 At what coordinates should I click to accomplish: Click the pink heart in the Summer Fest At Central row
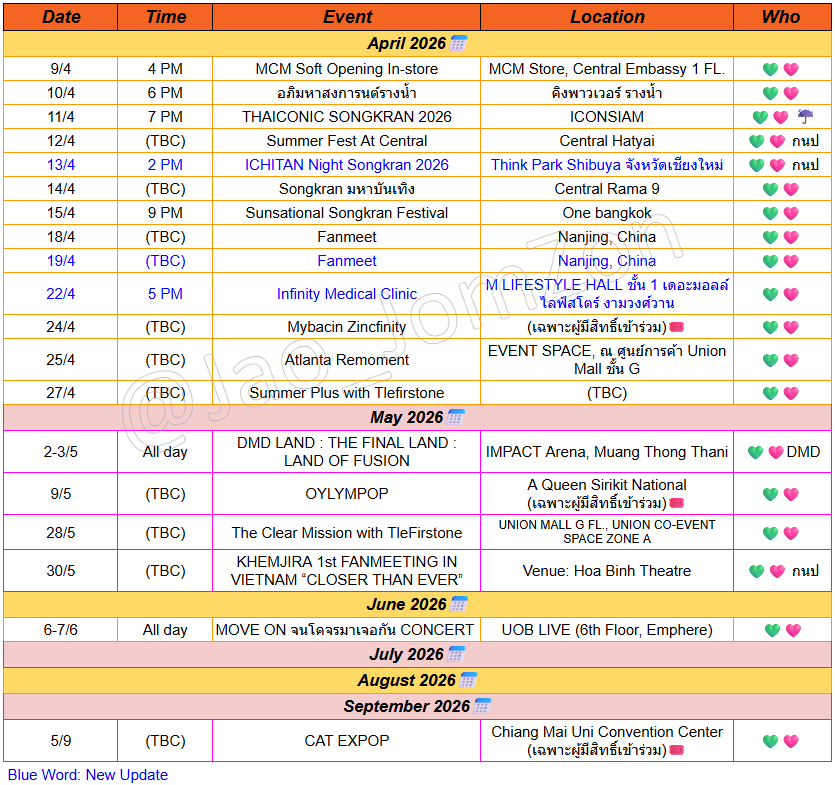[x=777, y=141]
